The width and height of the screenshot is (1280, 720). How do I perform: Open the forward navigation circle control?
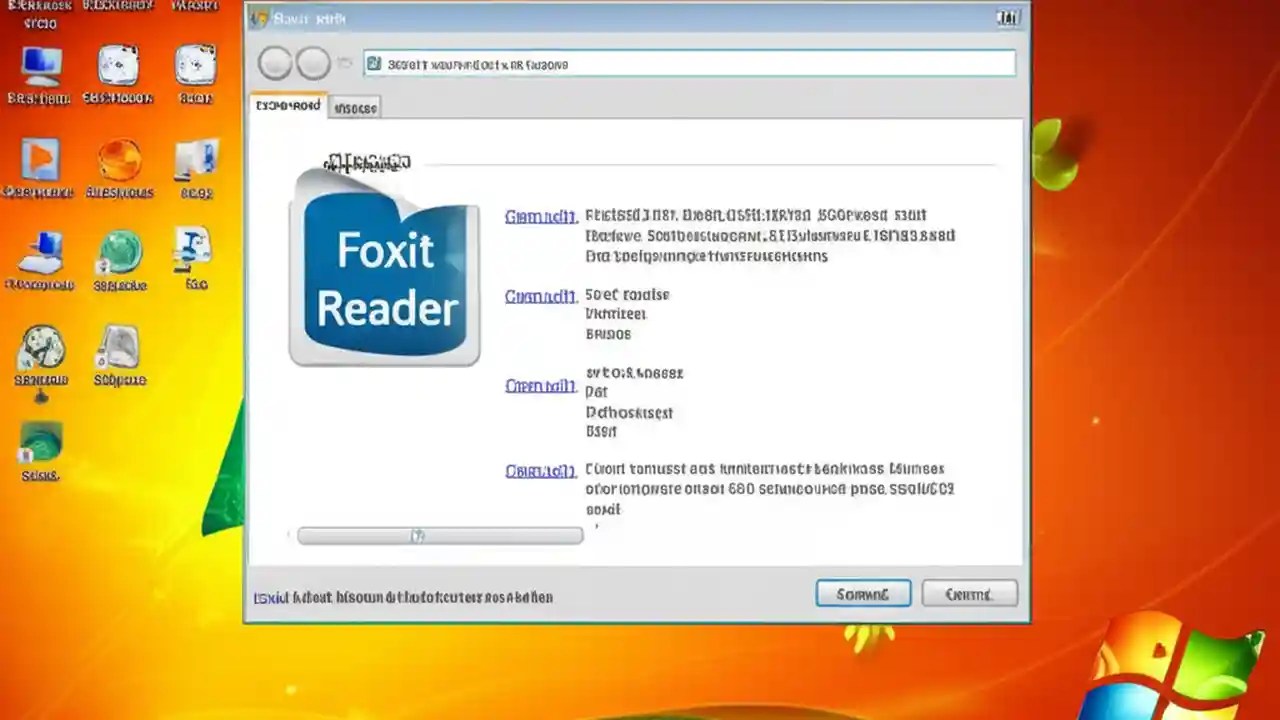click(313, 62)
